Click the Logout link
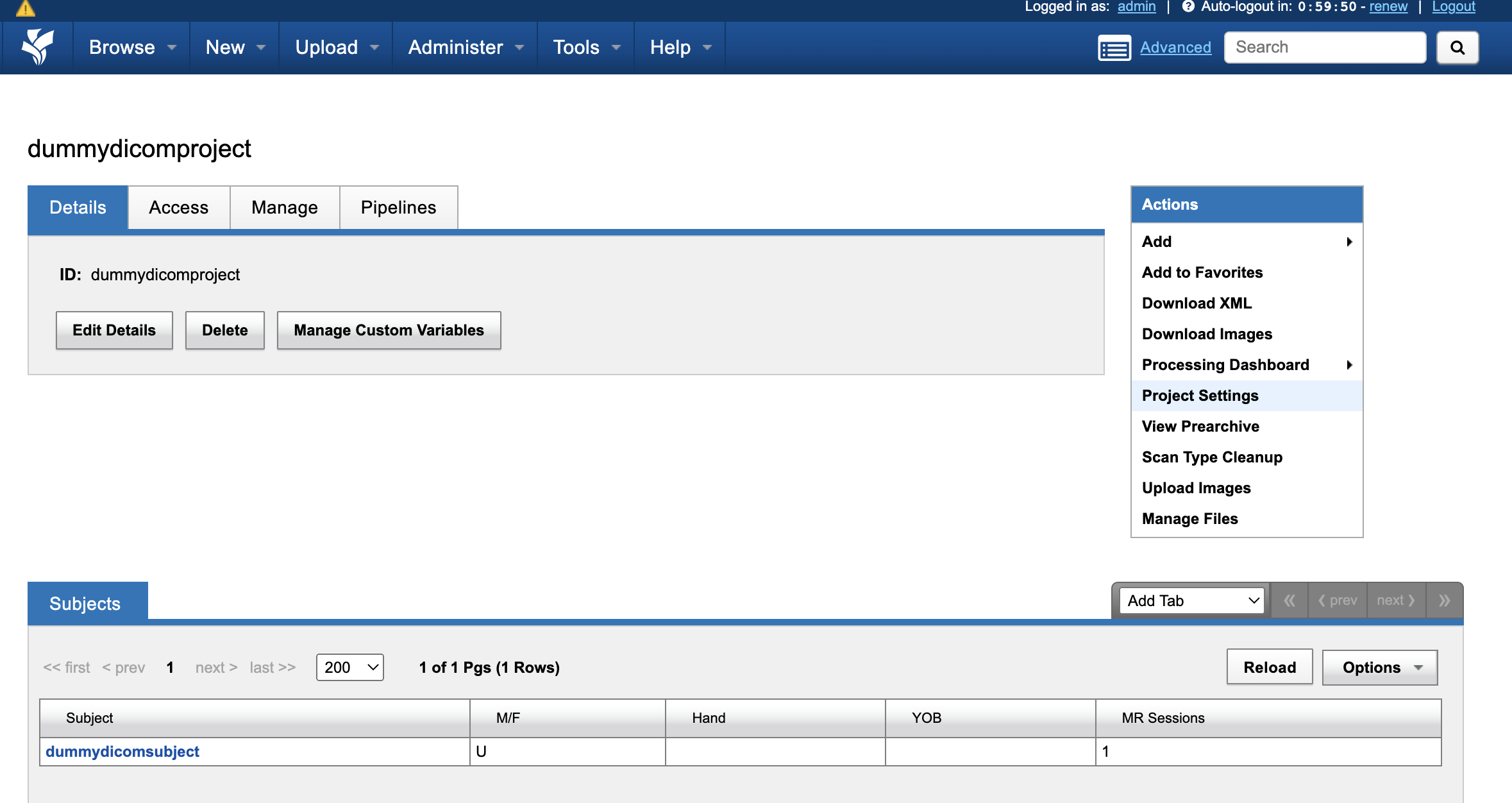1512x803 pixels. (x=1454, y=6)
